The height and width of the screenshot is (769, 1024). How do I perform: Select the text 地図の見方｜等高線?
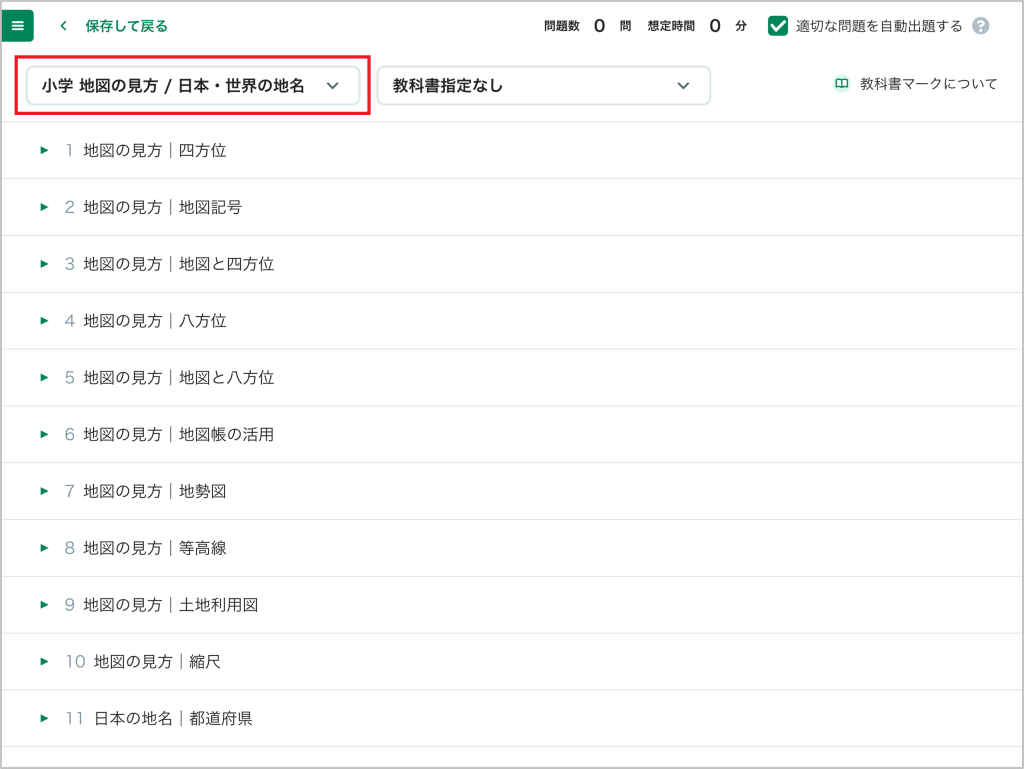click(x=155, y=548)
